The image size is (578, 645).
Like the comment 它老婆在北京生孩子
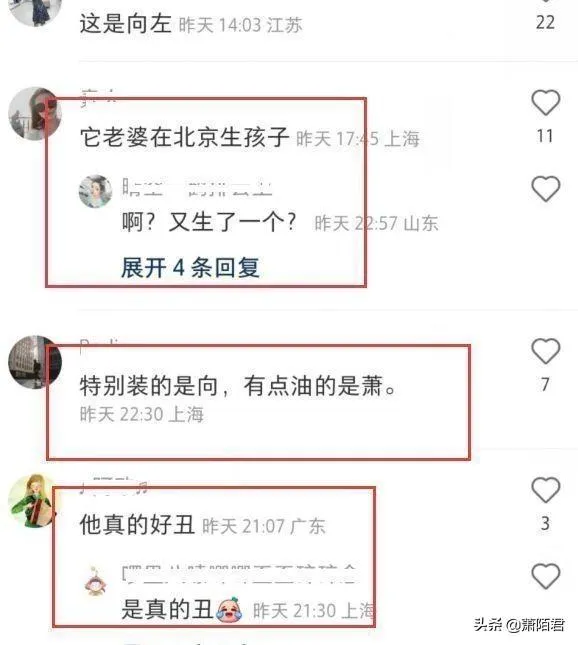coord(546,102)
